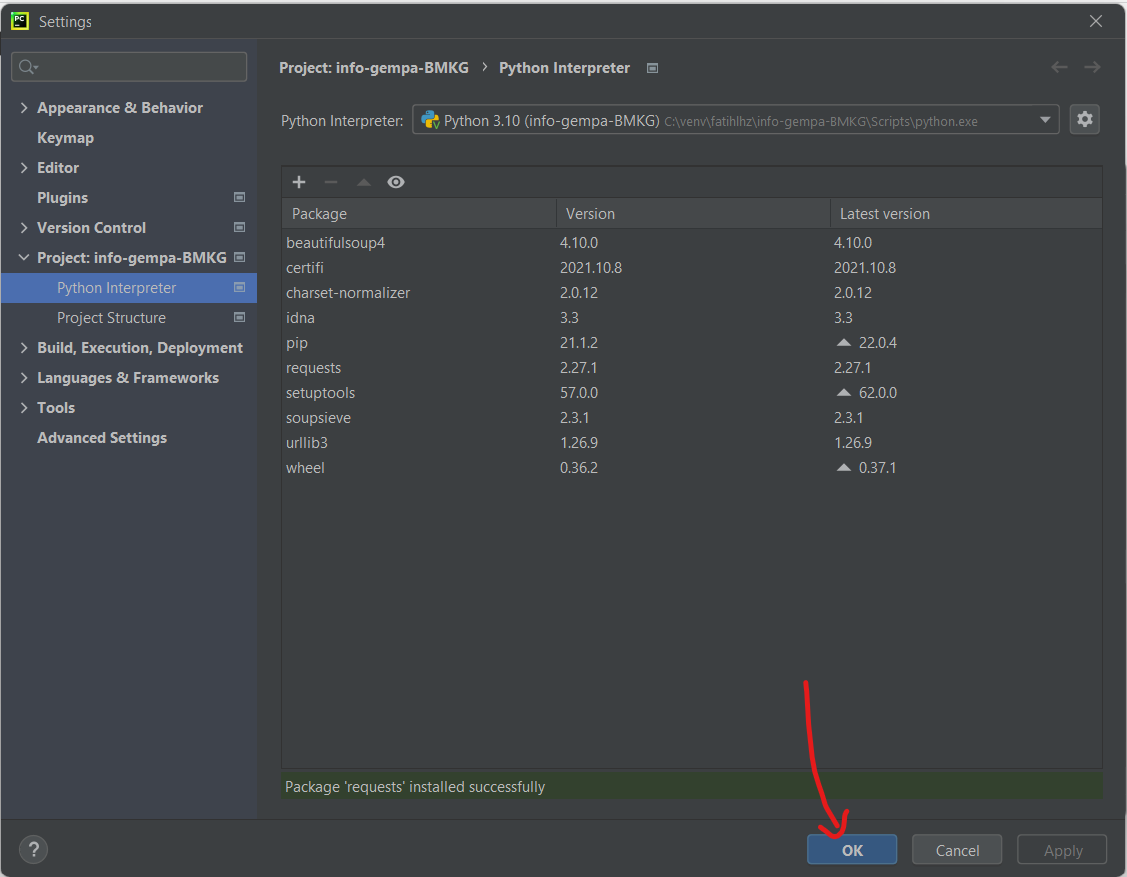This screenshot has height=877, width=1127.
Task: Click the back navigation arrow
Action: pyautogui.click(x=1059, y=67)
